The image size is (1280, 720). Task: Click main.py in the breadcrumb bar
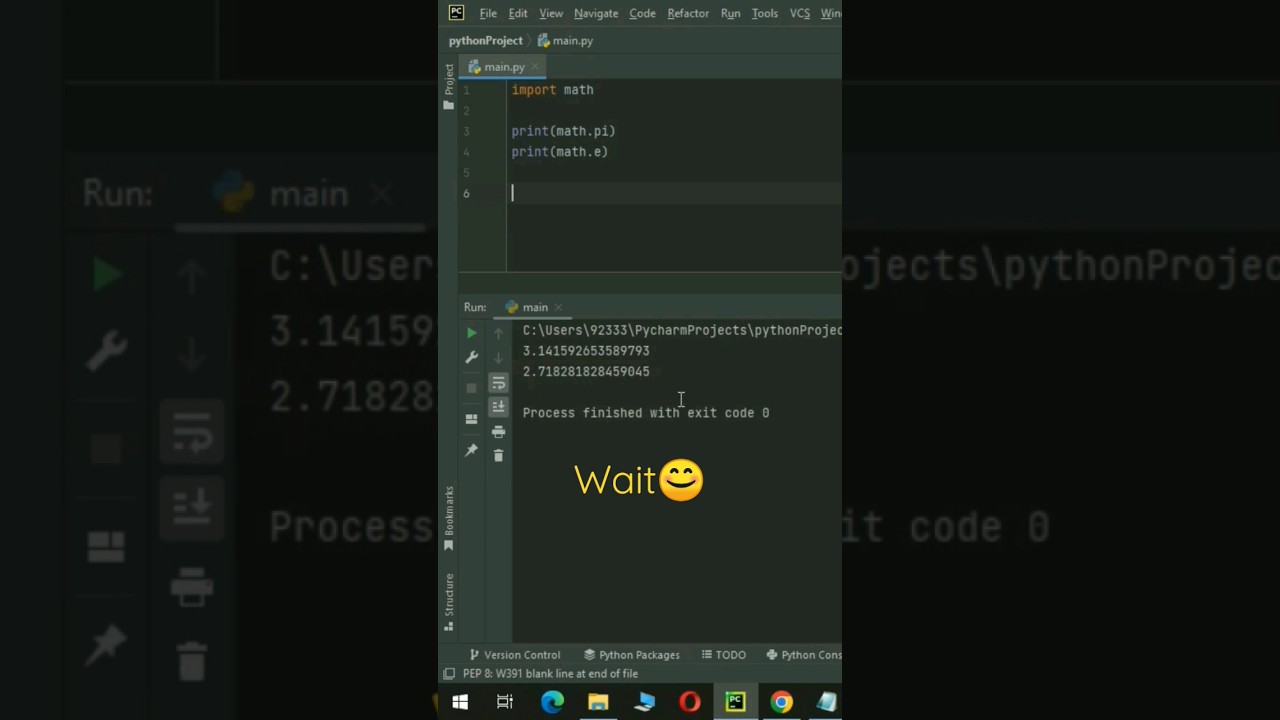565,41
